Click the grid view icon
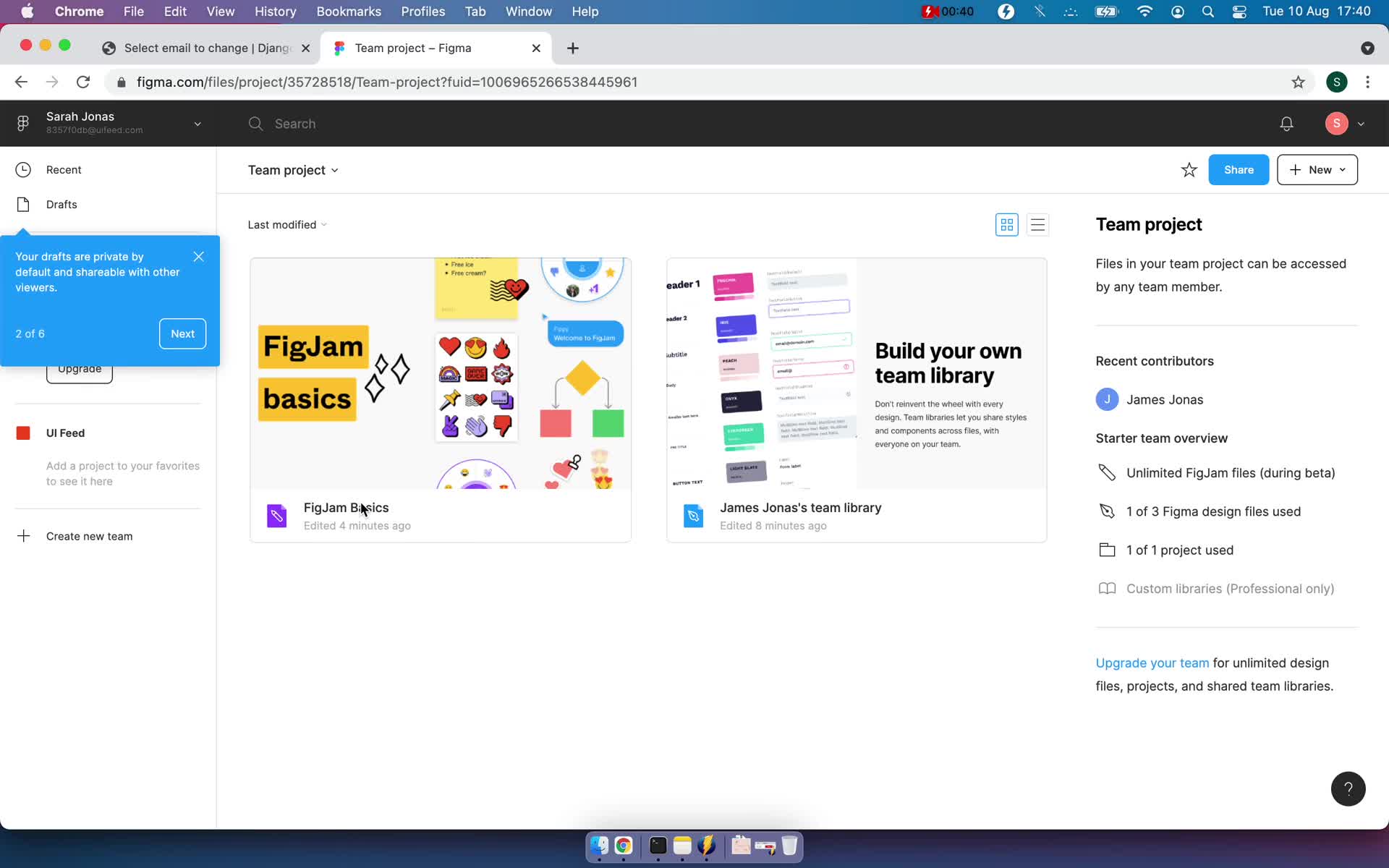Viewport: 1389px width, 868px height. 1006,224
